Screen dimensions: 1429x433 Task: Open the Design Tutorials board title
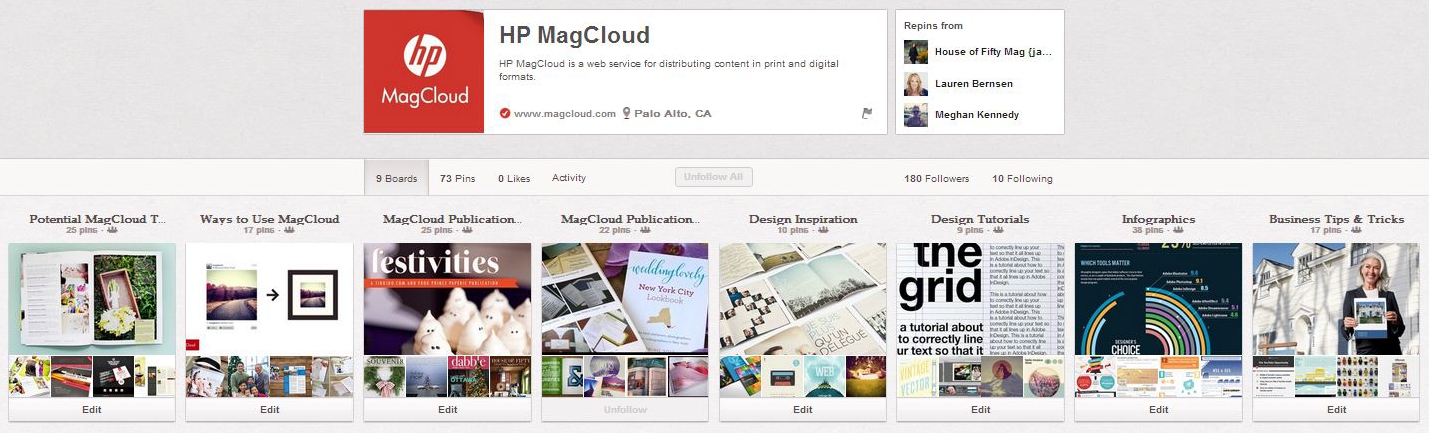click(x=980, y=219)
